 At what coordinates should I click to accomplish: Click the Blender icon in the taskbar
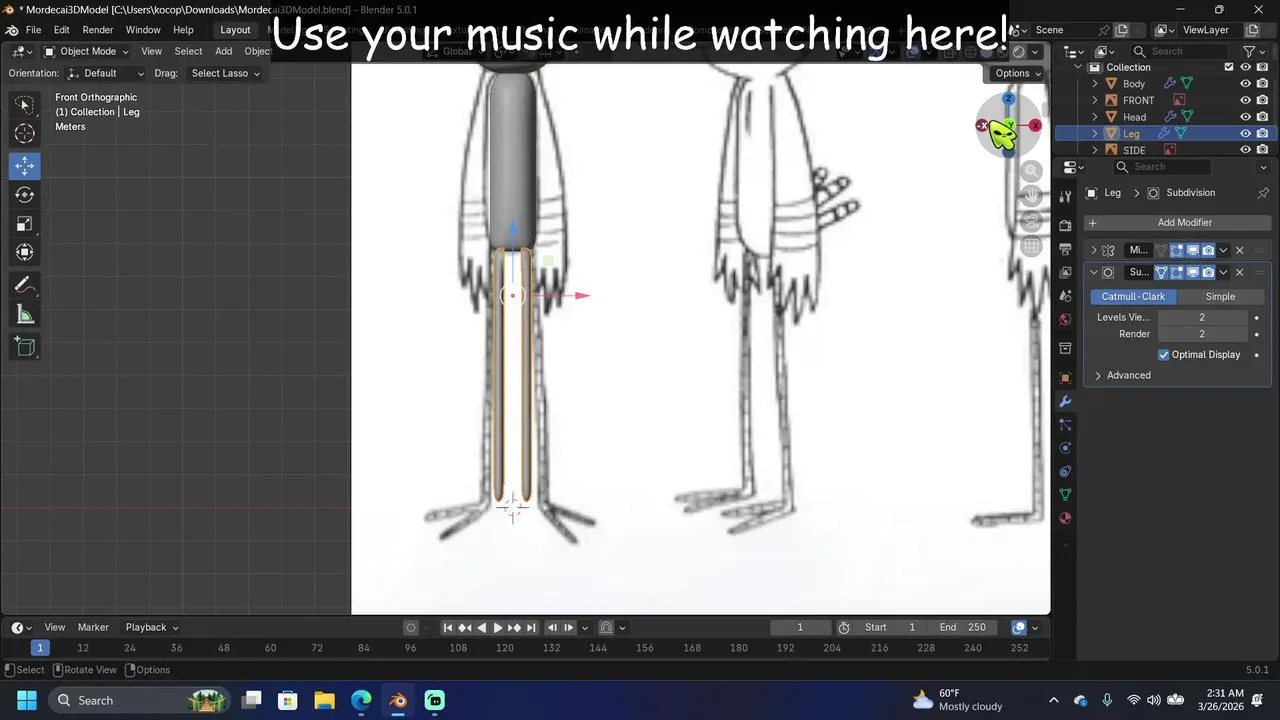point(398,700)
